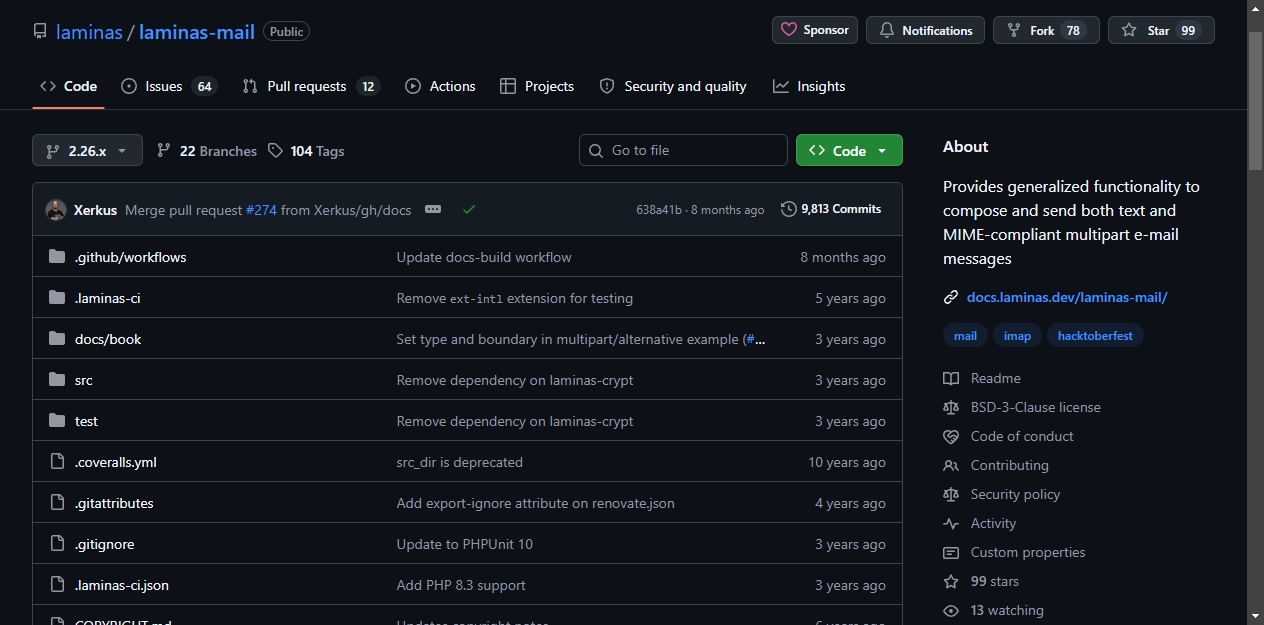Open the Projects tab
This screenshot has width=1264, height=625.
(537, 86)
